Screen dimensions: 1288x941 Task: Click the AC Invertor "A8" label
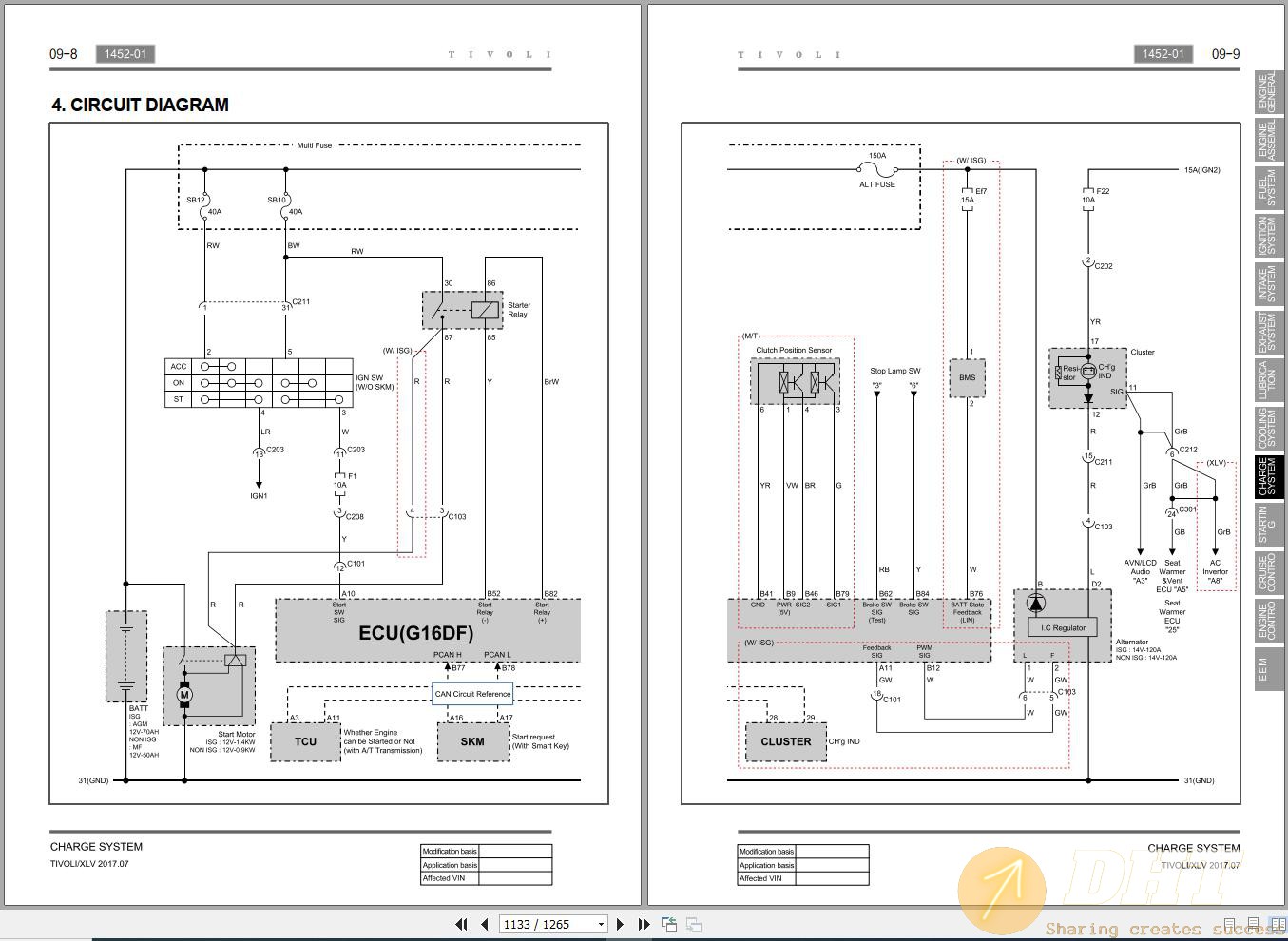click(x=1216, y=571)
